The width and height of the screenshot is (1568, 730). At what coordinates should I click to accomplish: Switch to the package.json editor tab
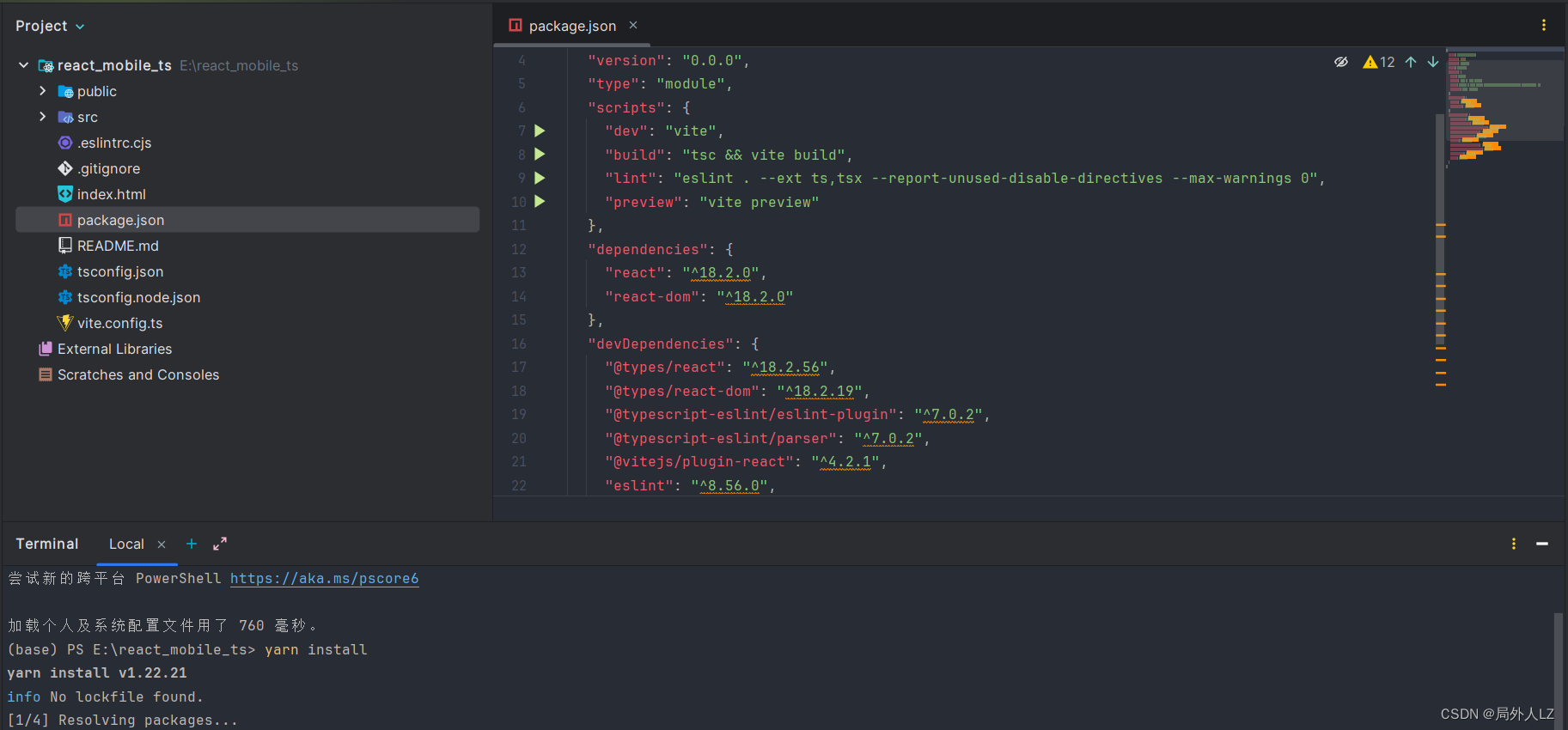click(572, 26)
